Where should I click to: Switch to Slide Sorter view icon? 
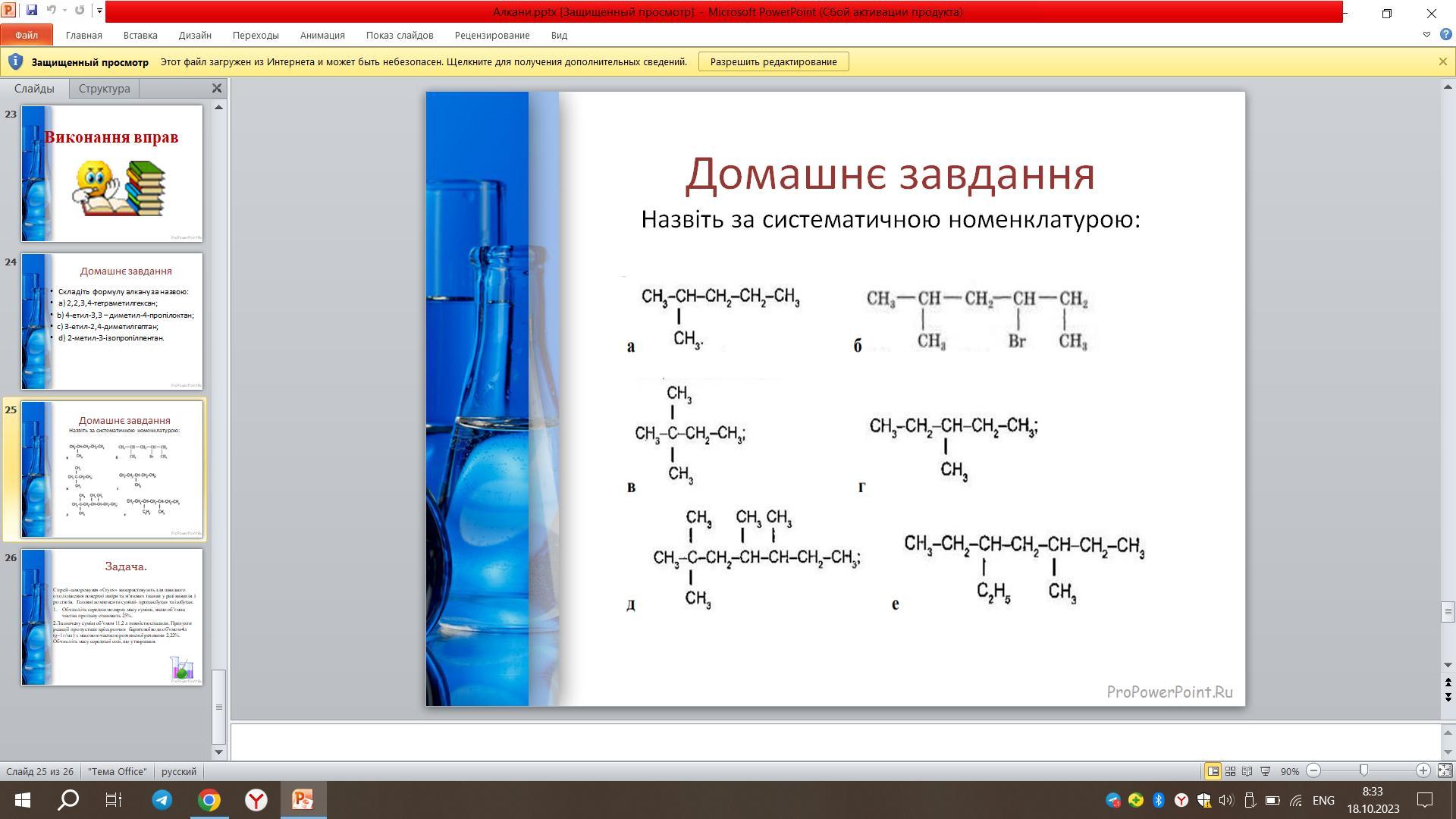tap(1230, 771)
